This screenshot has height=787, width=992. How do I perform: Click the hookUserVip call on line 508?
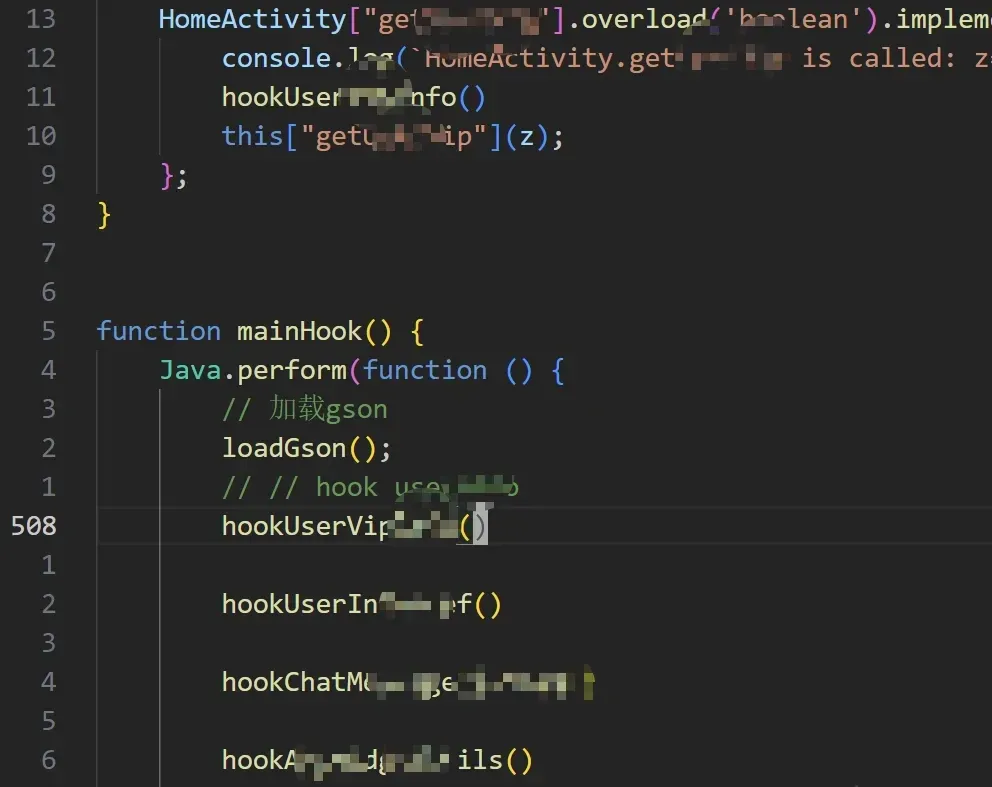[x=354, y=526]
